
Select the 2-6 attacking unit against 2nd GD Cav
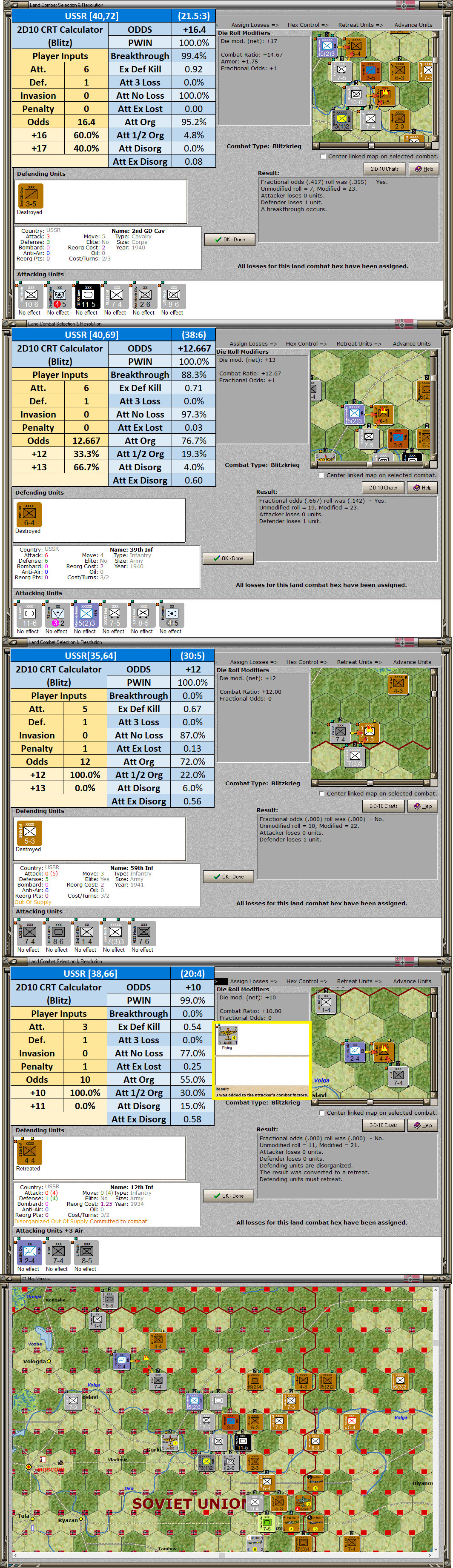click(x=144, y=296)
